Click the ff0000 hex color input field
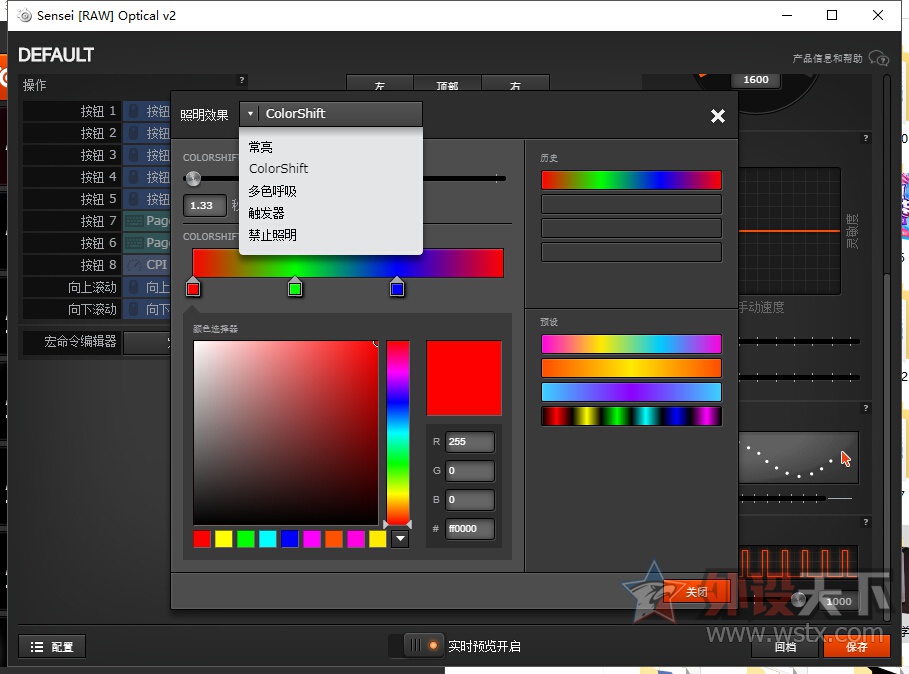 pyautogui.click(x=468, y=529)
